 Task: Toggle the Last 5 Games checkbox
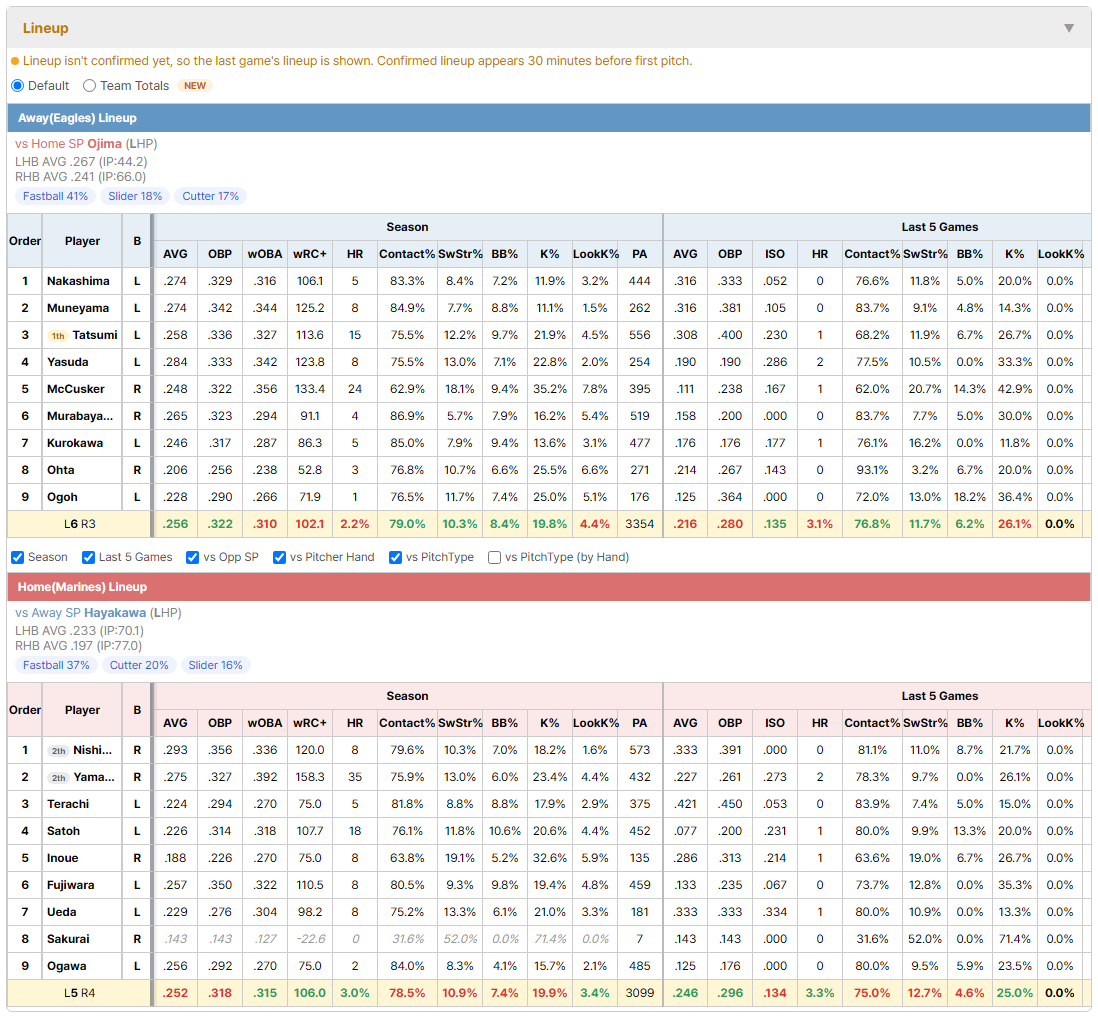coord(88,557)
